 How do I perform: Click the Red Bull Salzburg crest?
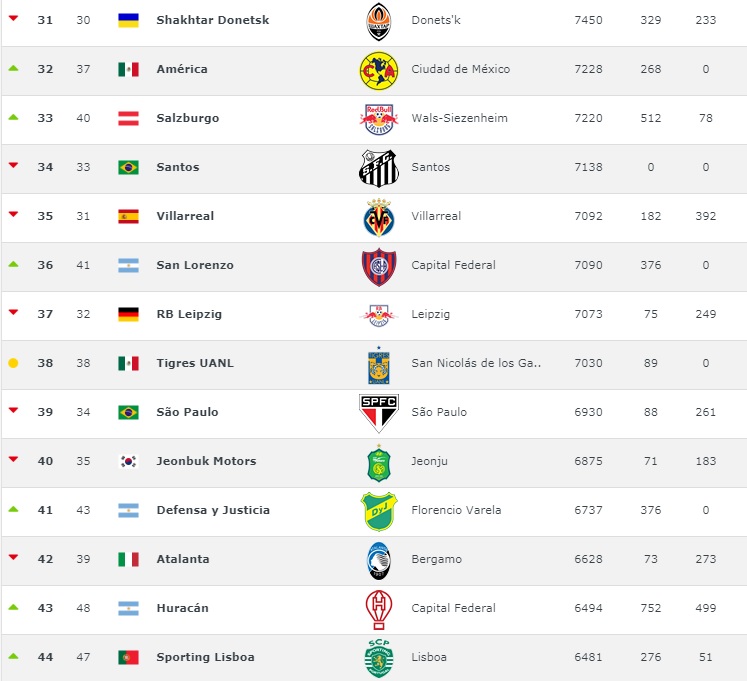(x=379, y=119)
